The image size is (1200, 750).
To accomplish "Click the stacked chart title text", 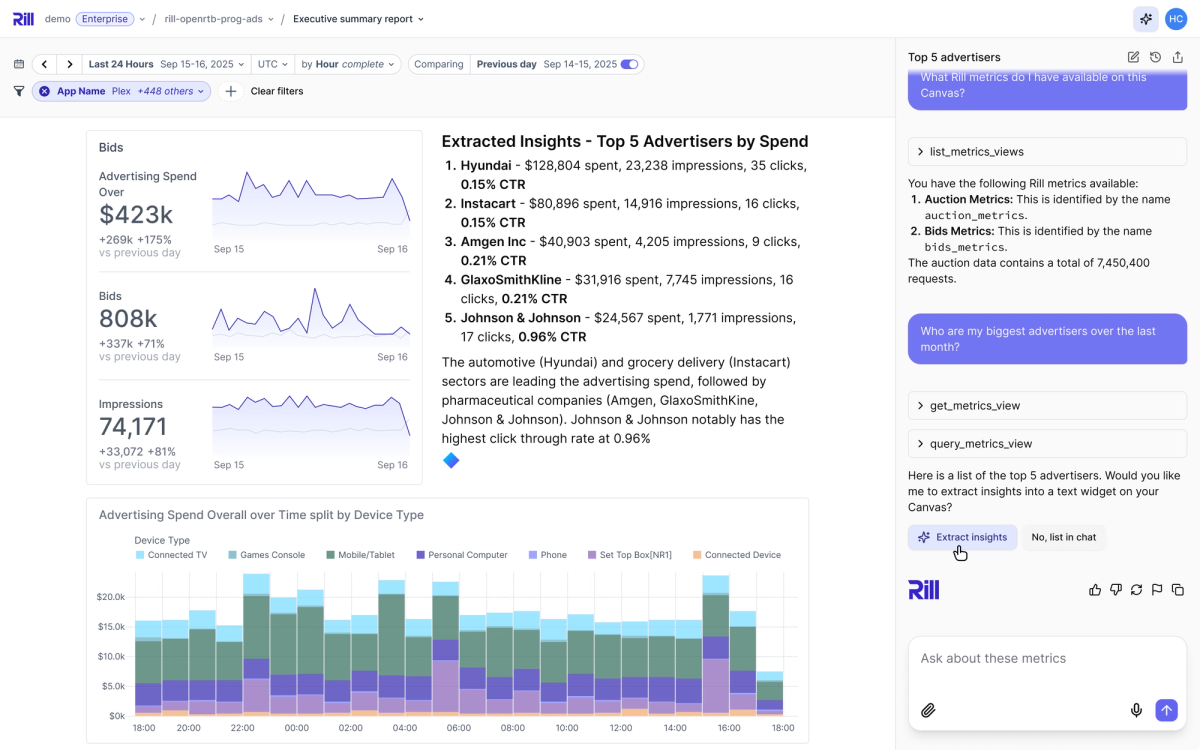I will [261, 515].
